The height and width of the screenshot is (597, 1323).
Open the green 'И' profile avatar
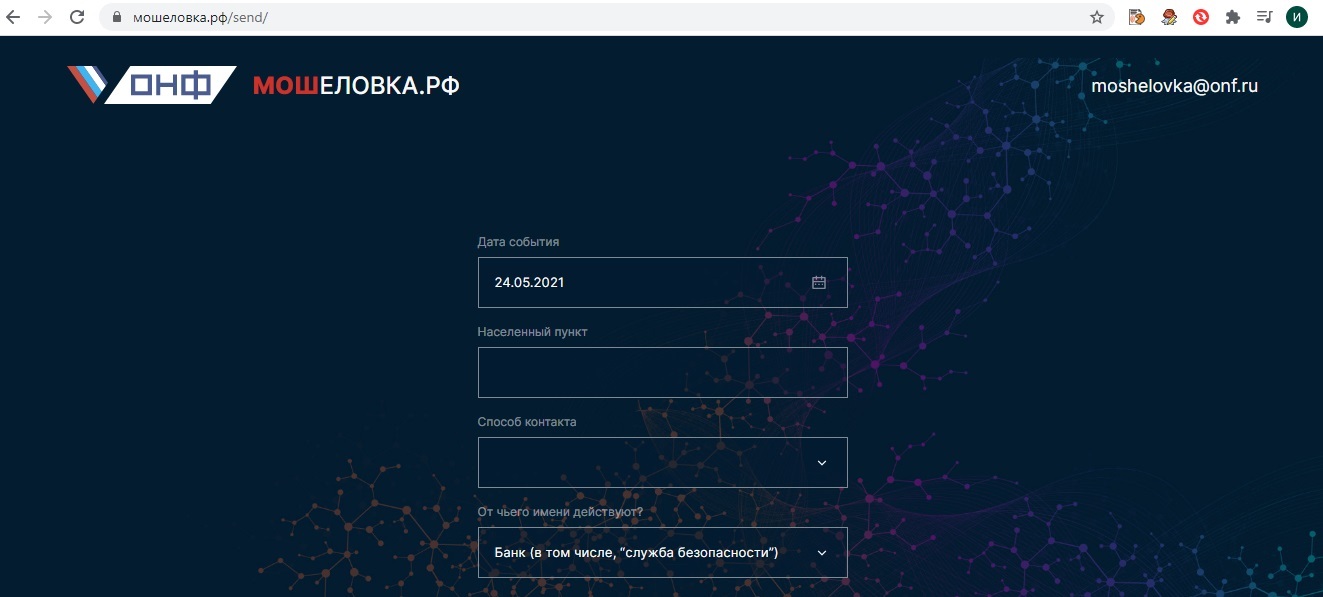pyautogui.click(x=1297, y=17)
